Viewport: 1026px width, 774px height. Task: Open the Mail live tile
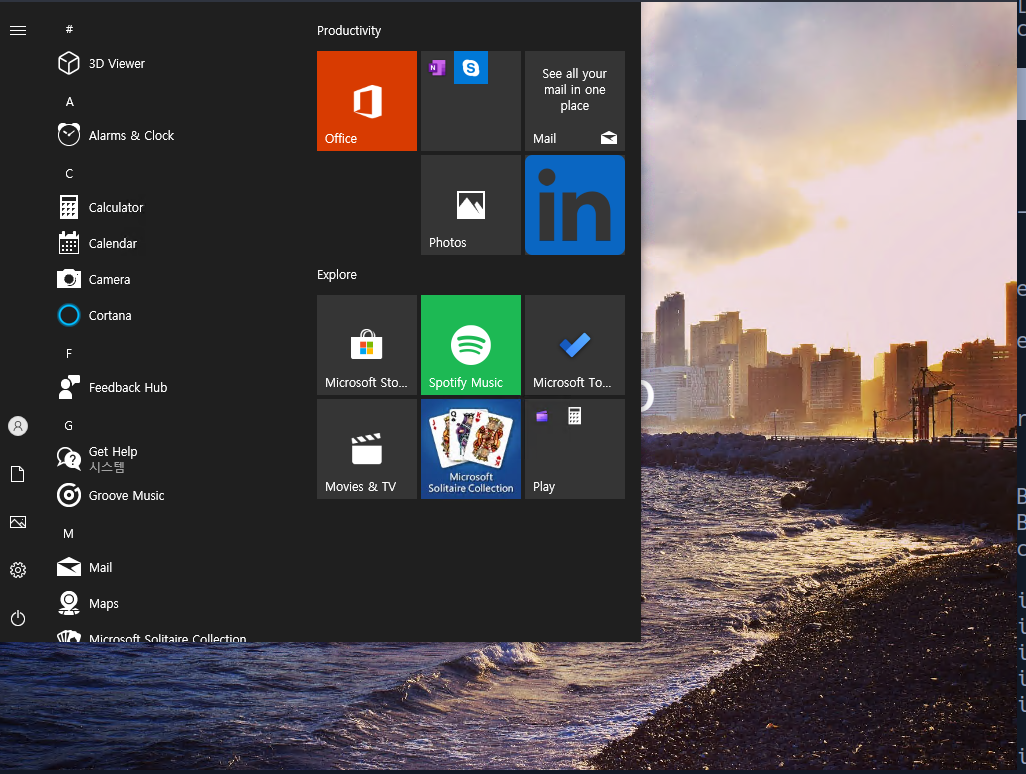(x=575, y=101)
